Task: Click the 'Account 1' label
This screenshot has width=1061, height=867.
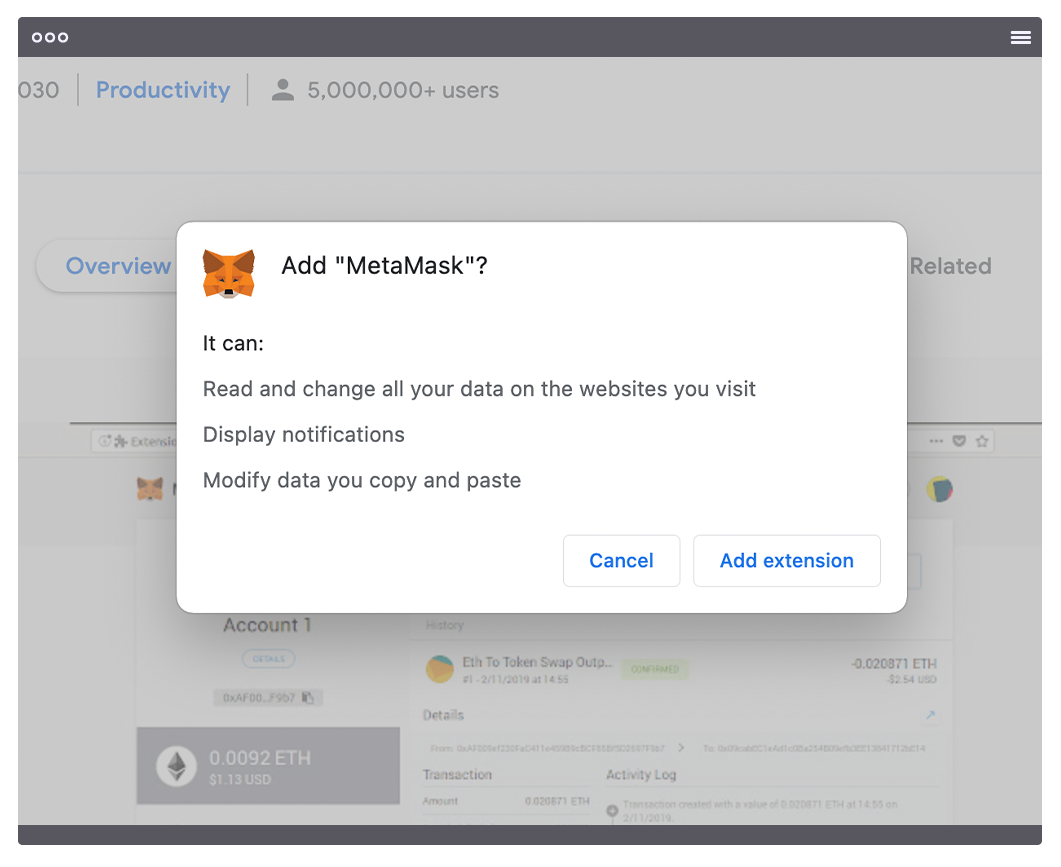Action: 268,625
